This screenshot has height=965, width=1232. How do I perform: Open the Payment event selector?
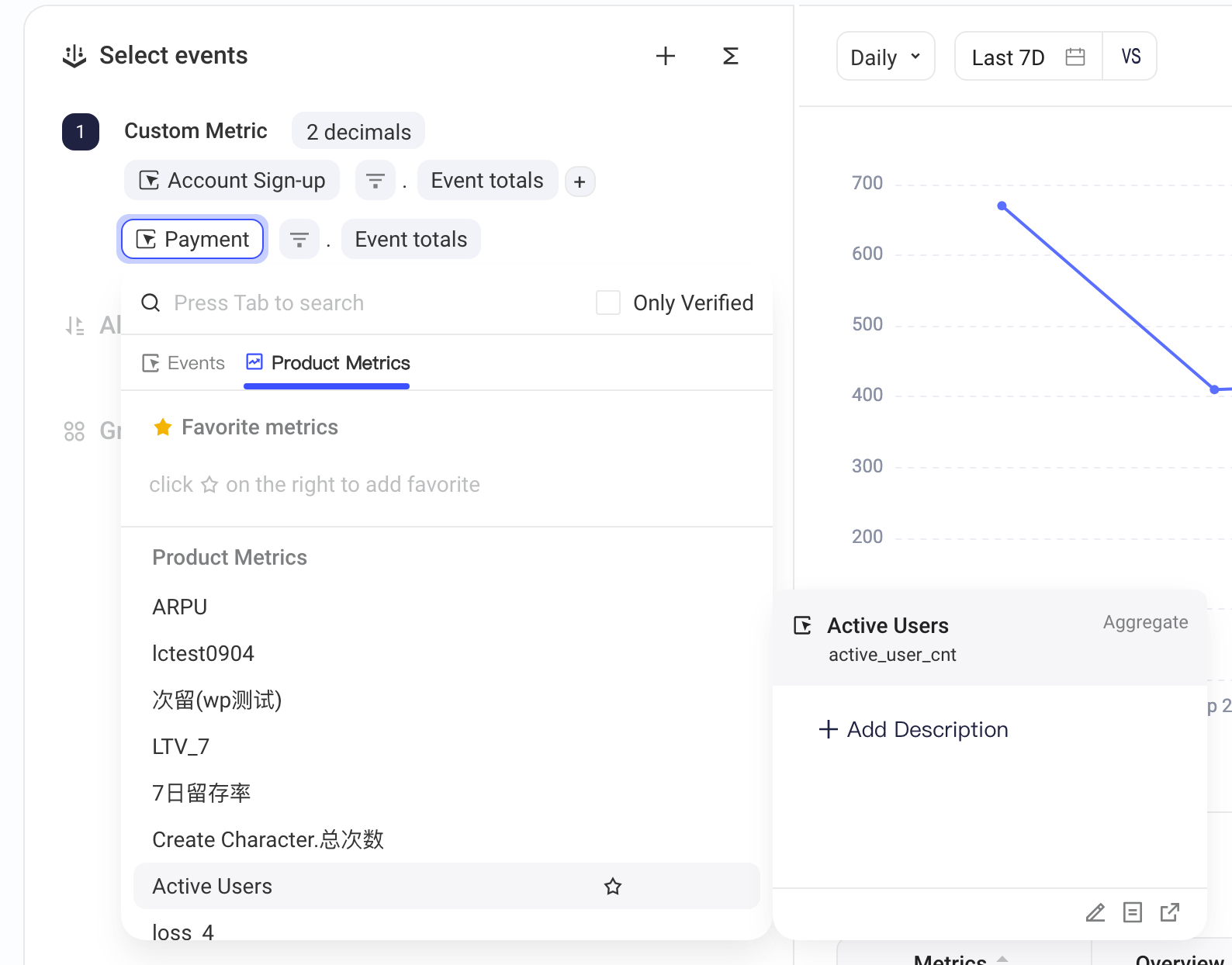[x=192, y=240]
